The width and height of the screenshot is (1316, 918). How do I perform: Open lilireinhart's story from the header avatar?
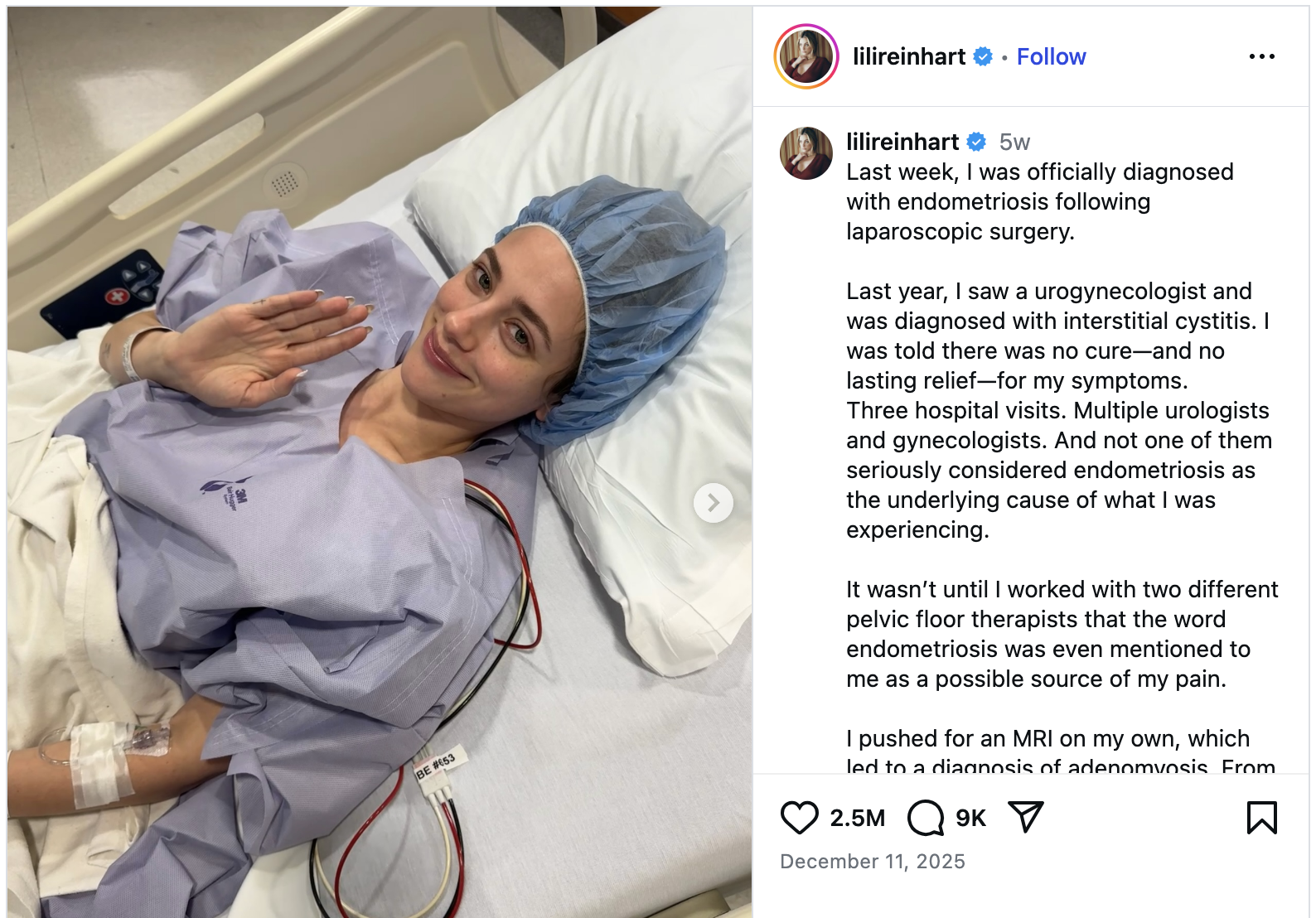pyautogui.click(x=806, y=56)
